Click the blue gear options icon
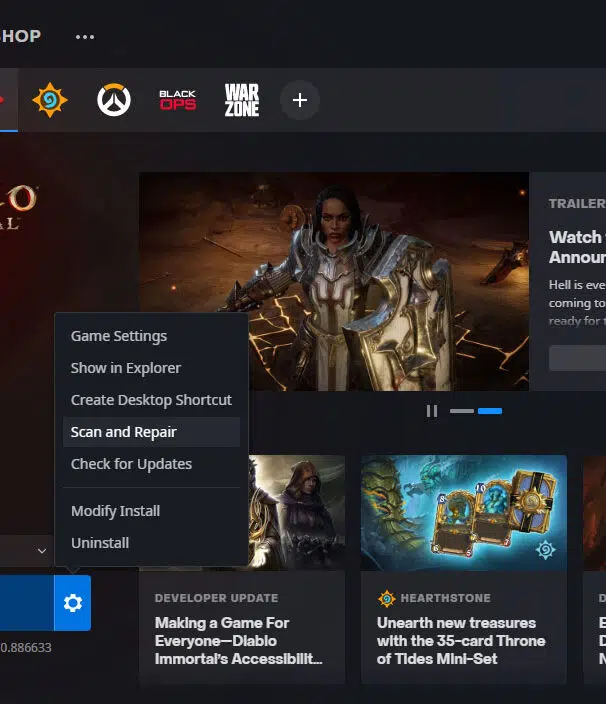 point(73,603)
